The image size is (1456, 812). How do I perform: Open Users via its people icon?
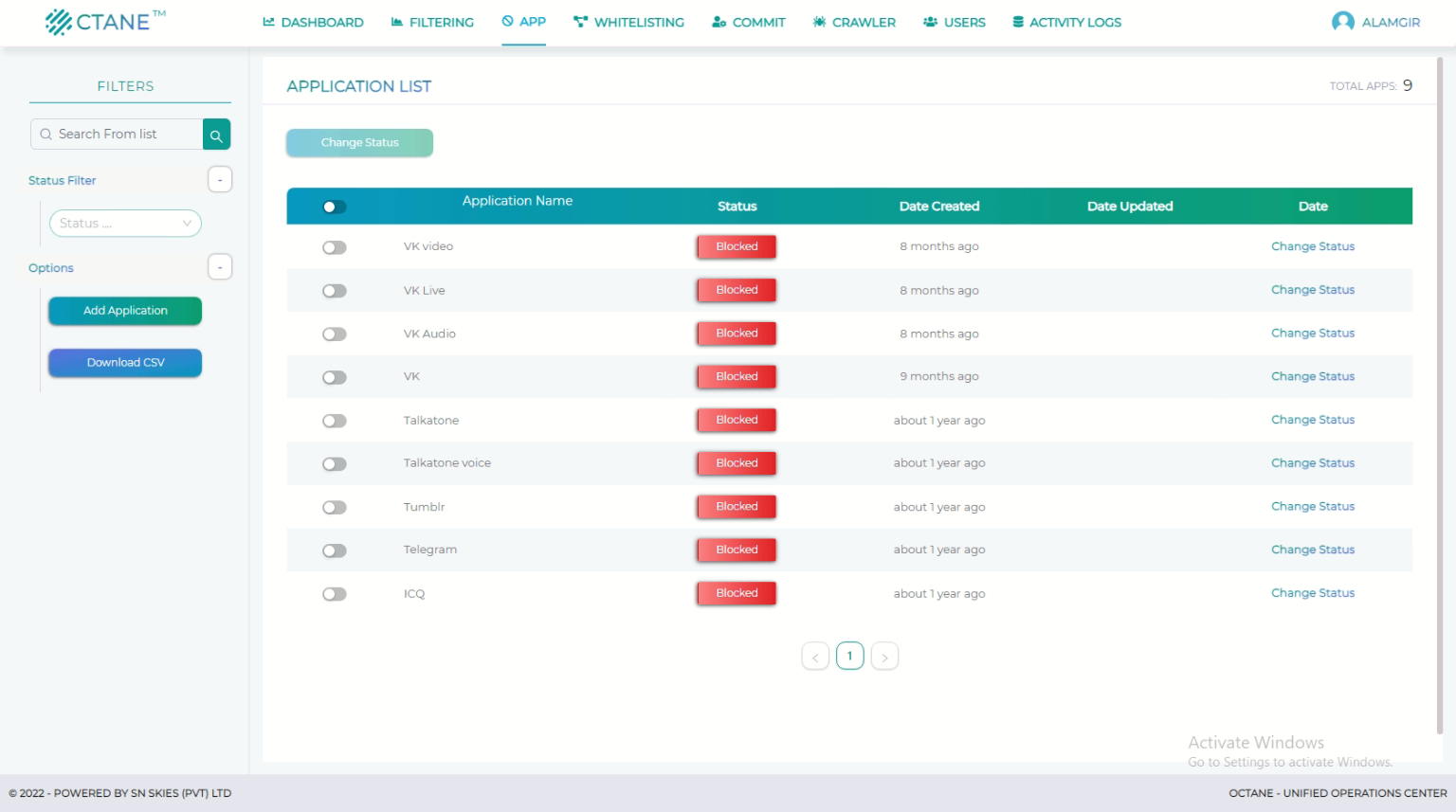coord(930,22)
